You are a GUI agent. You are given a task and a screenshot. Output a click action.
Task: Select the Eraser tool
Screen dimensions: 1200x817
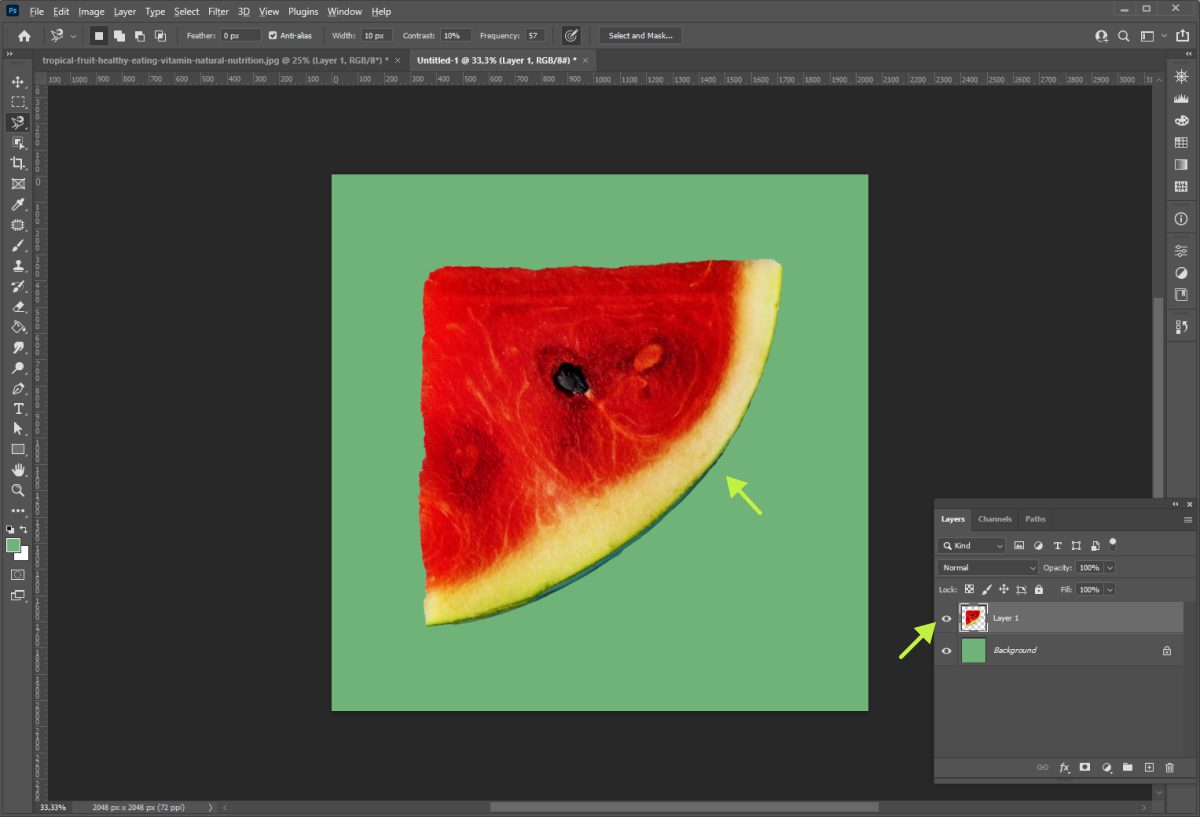18,307
